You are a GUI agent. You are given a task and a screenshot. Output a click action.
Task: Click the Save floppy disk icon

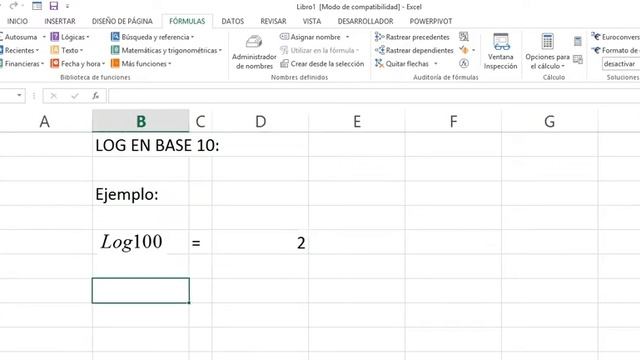[53, 6]
